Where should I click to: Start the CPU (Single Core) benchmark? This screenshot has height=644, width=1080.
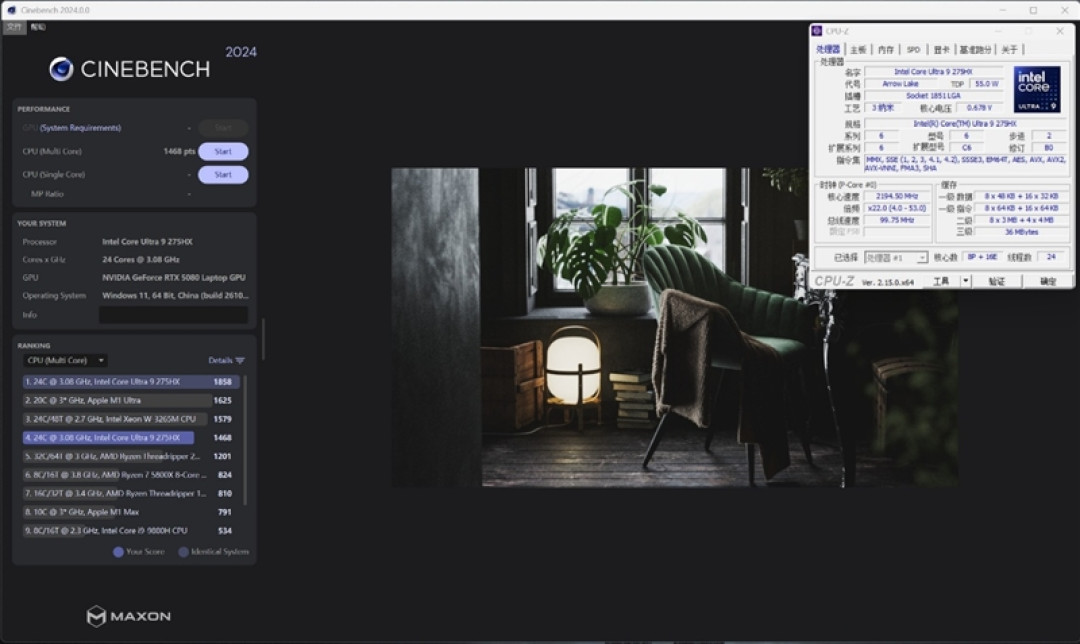[x=223, y=175]
